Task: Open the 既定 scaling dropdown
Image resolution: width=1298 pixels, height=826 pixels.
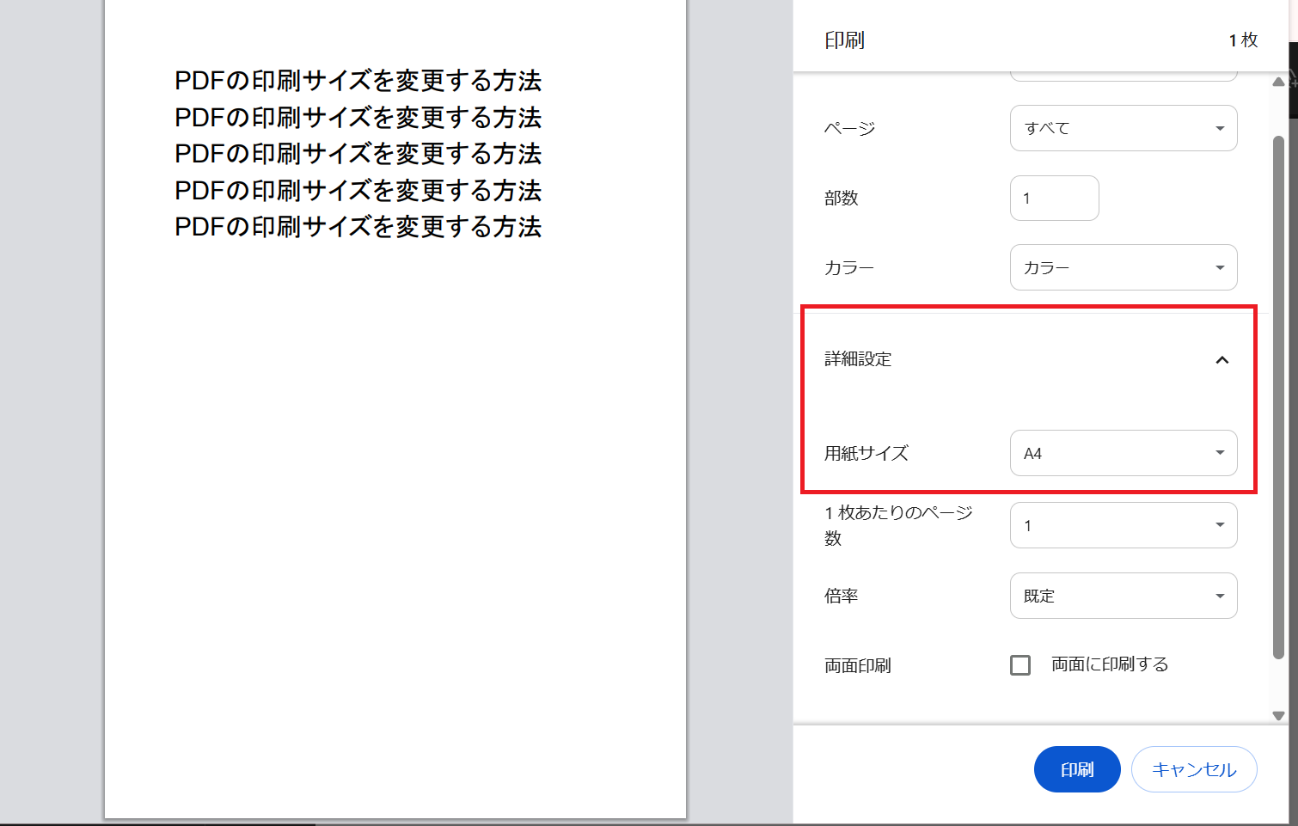Action: click(1123, 595)
